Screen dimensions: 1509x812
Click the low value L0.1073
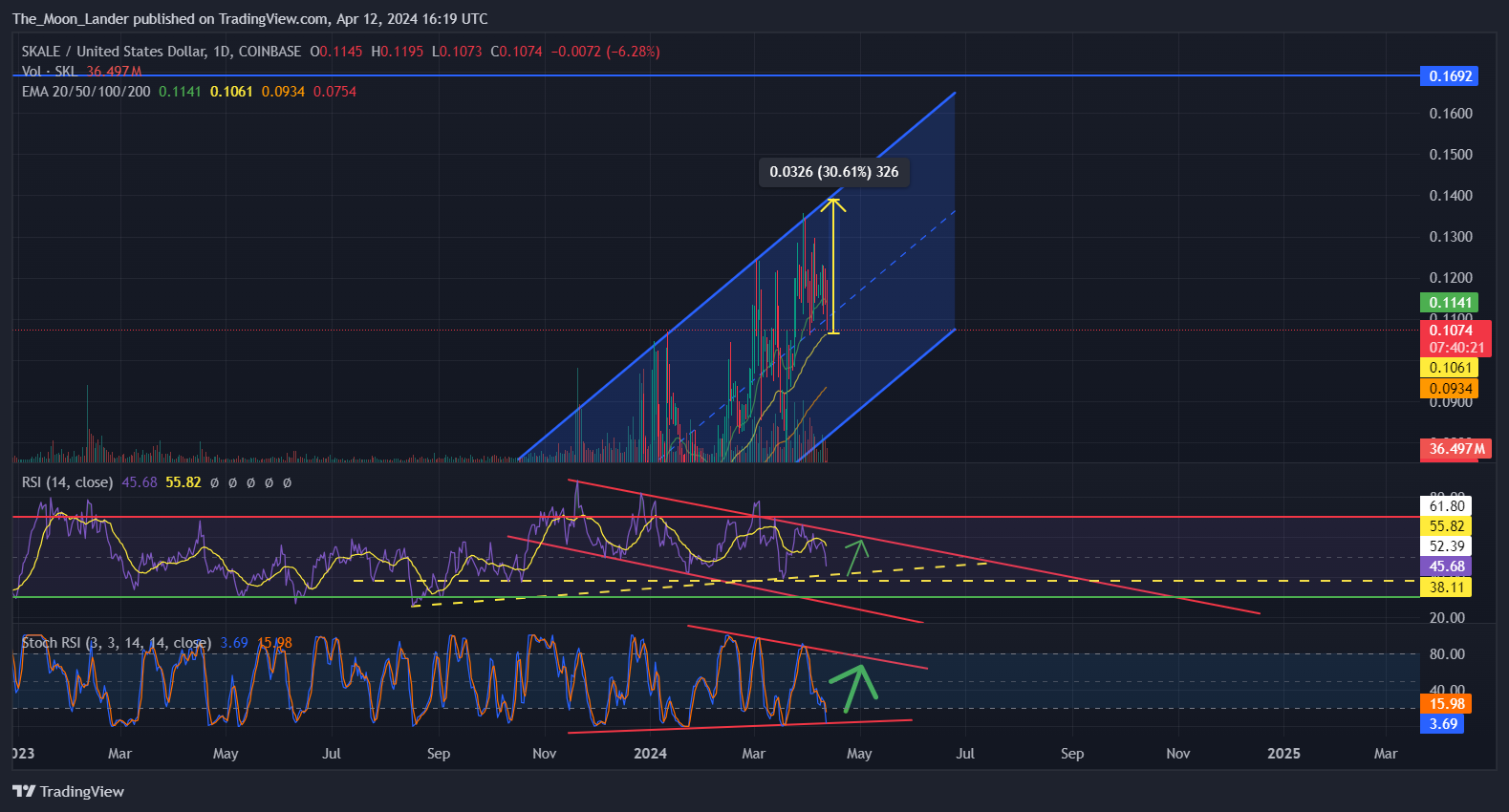[457, 52]
